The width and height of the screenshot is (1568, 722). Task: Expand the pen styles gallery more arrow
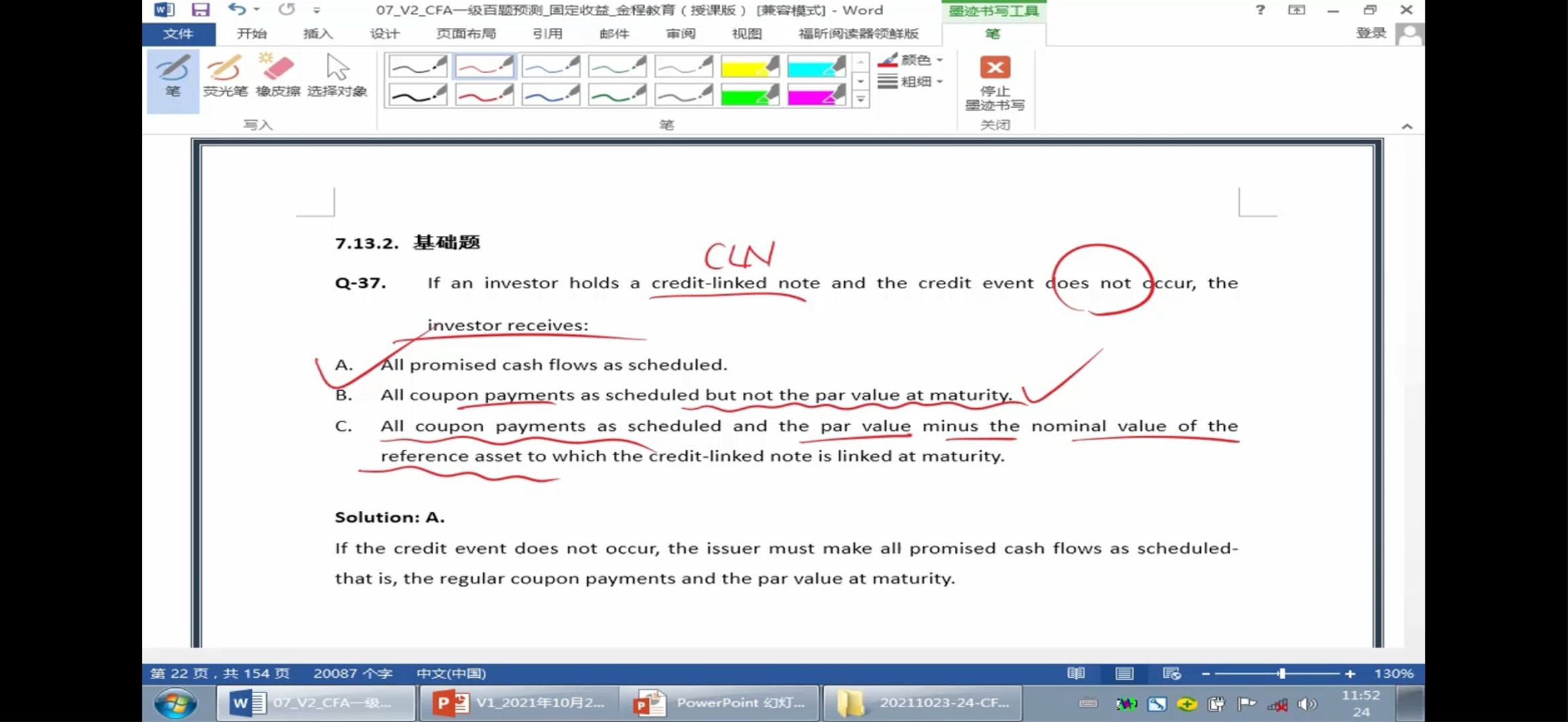pos(860,100)
